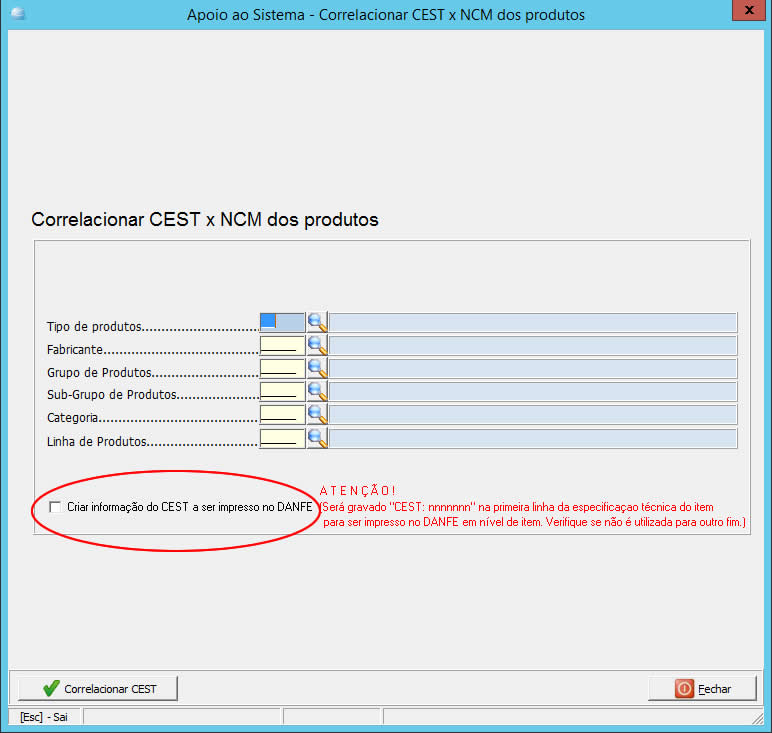
Task: Click the Tipo de produtos description box
Action: [533, 322]
